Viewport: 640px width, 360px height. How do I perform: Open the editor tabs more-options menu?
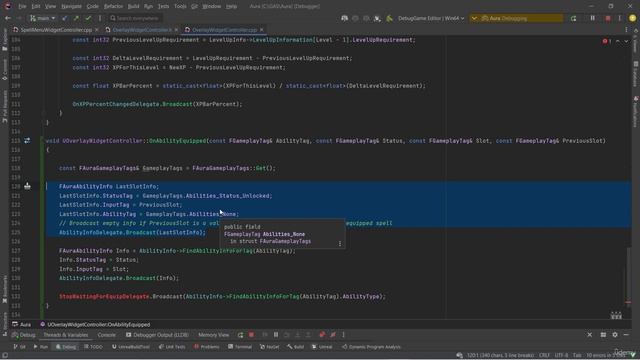(x=626, y=30)
